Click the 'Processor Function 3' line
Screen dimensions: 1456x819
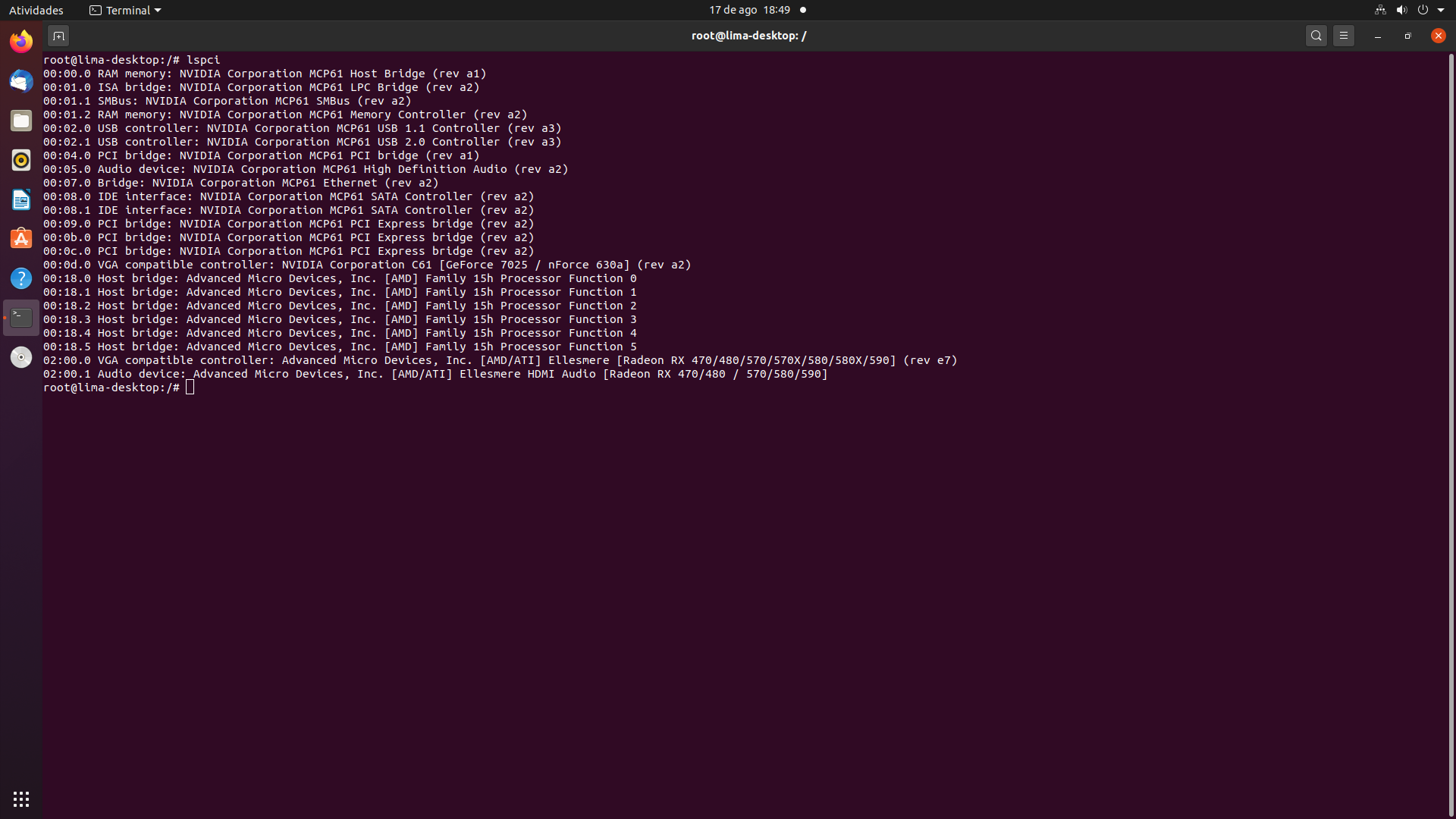(x=340, y=319)
